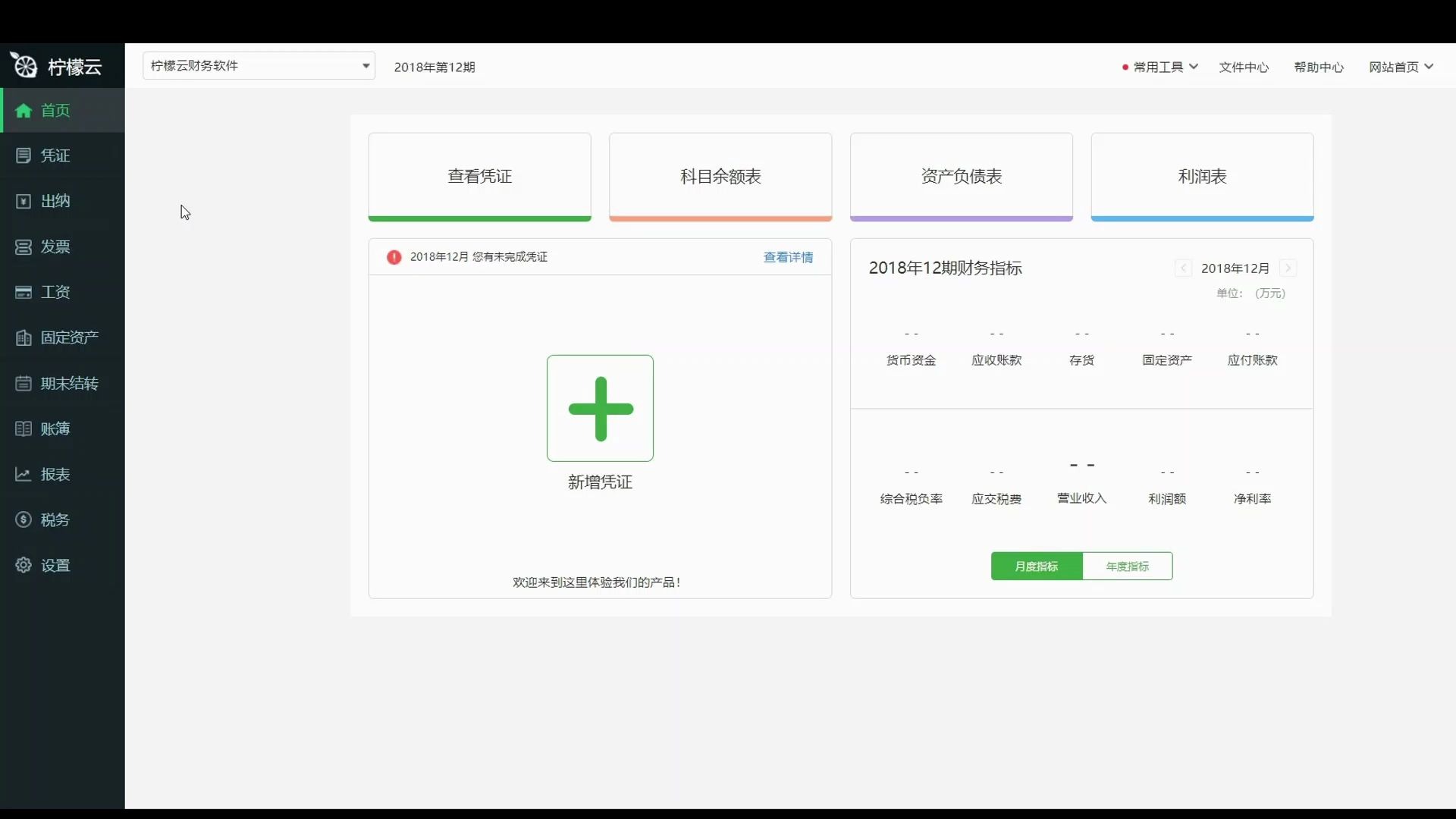Open the 利润表 shortcut card
Image resolution: width=1456 pixels, height=819 pixels.
tap(1202, 177)
